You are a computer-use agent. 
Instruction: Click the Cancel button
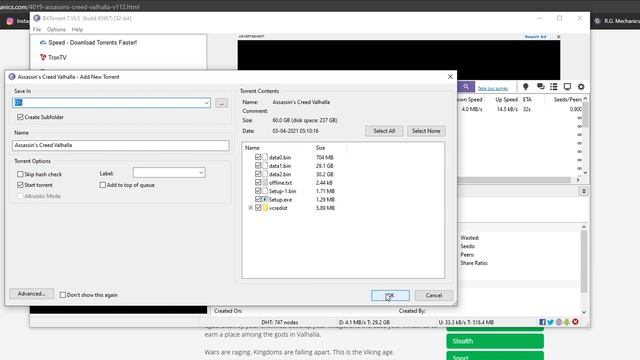click(433, 295)
